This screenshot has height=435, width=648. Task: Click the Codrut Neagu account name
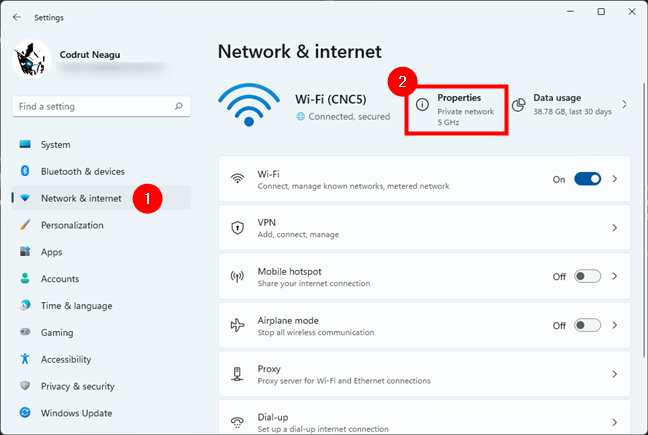click(x=90, y=55)
